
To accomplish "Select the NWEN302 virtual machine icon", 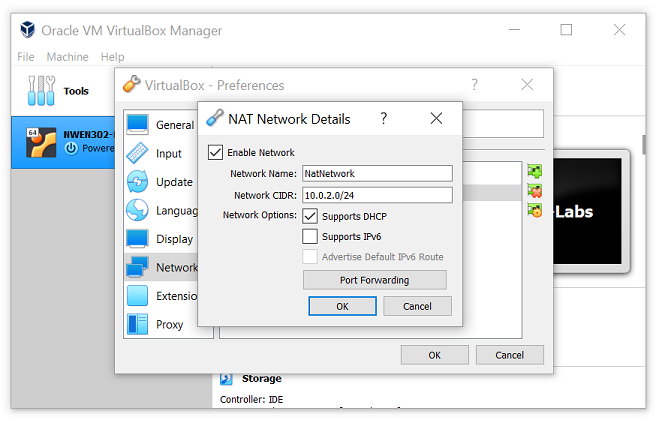I will [x=41, y=142].
